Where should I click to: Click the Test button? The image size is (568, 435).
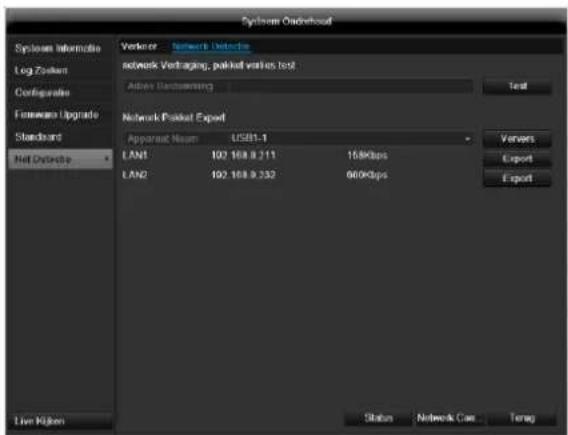517,86
